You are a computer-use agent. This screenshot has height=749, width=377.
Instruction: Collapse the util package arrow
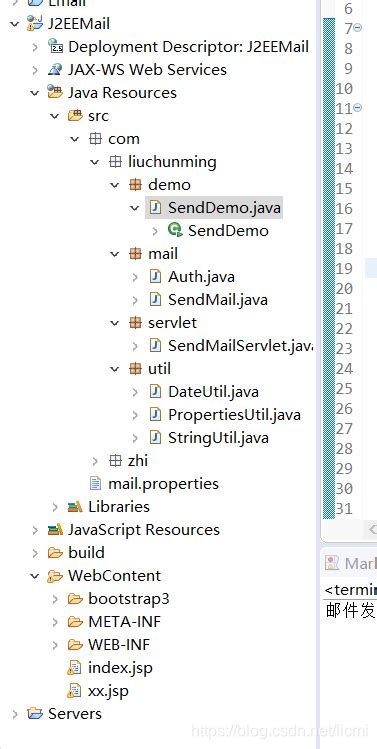click(115, 369)
